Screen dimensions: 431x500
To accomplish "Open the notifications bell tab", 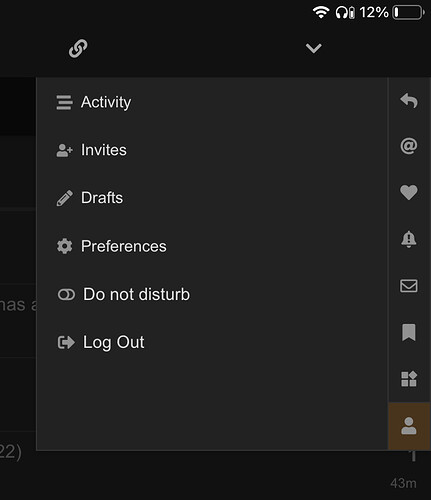I will [x=409, y=239].
